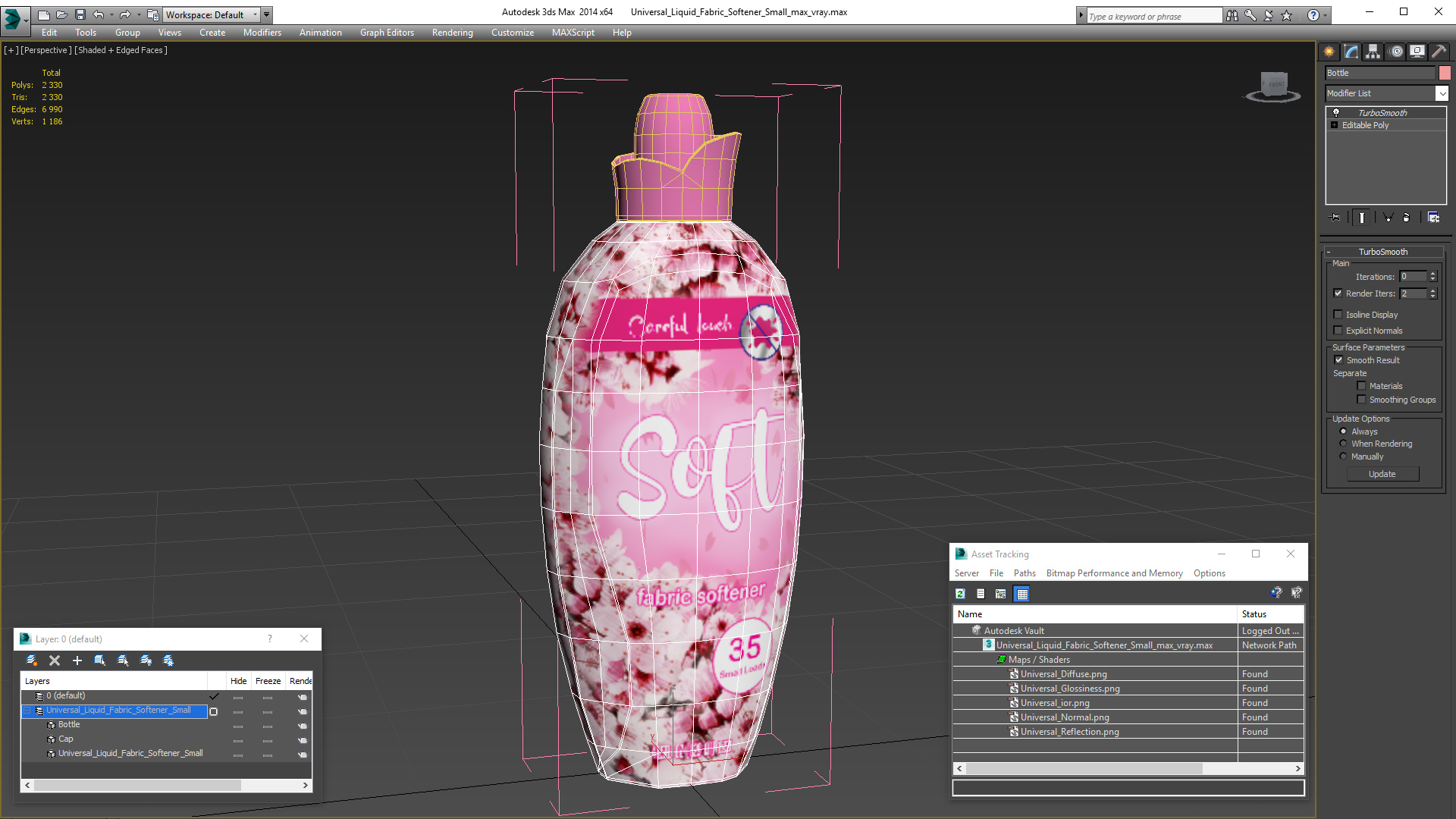The image size is (1456, 819).
Task: Redo the action using the redo arrow
Action: [x=125, y=14]
